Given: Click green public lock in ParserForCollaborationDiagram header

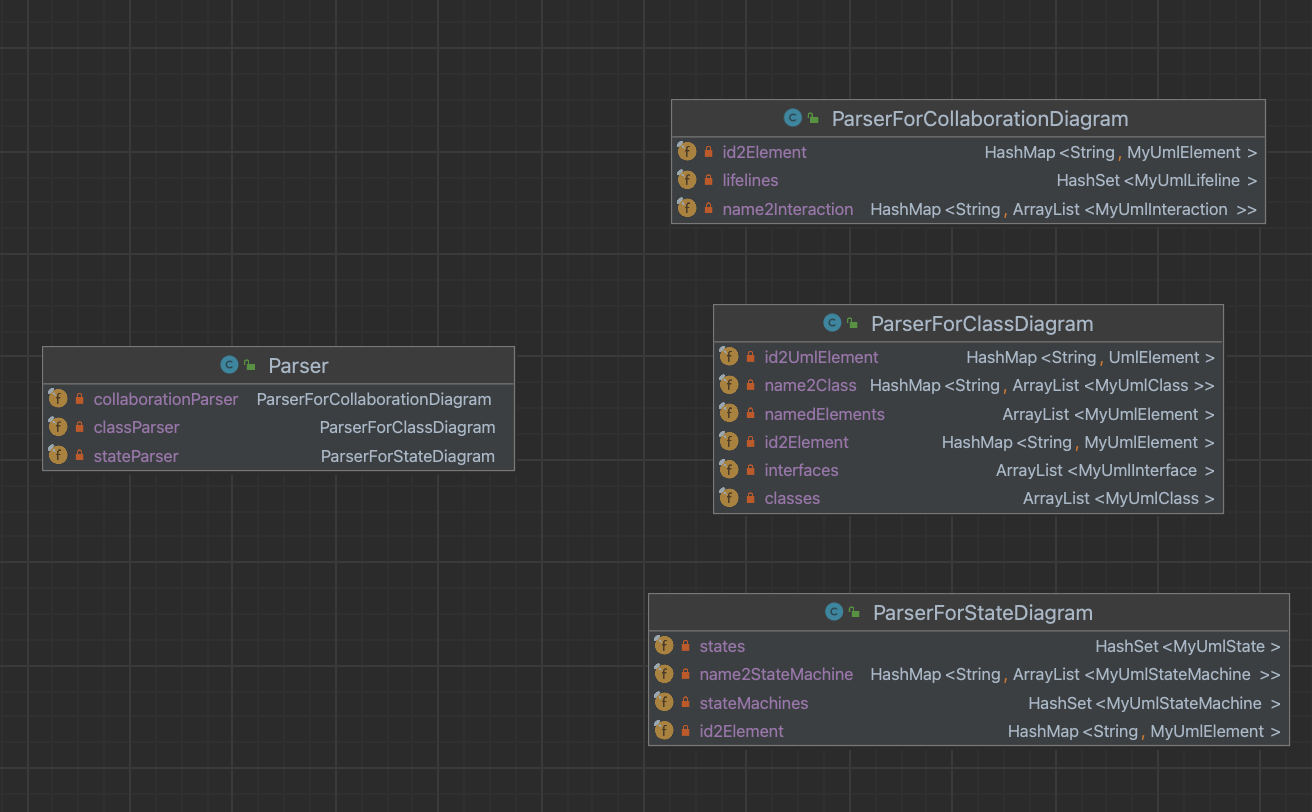Looking at the screenshot, I should 814,118.
